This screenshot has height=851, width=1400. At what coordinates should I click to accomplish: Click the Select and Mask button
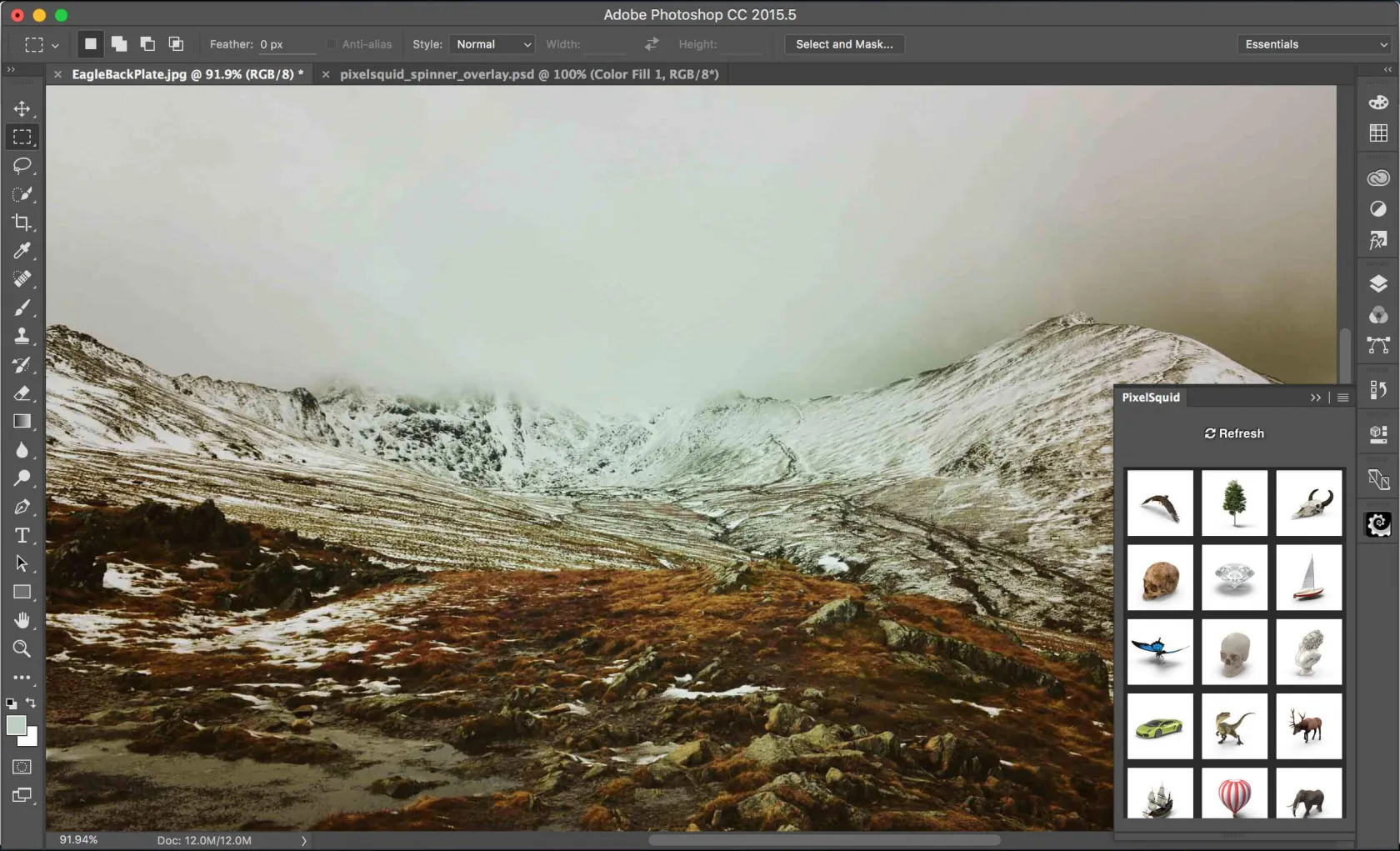pyautogui.click(x=843, y=44)
